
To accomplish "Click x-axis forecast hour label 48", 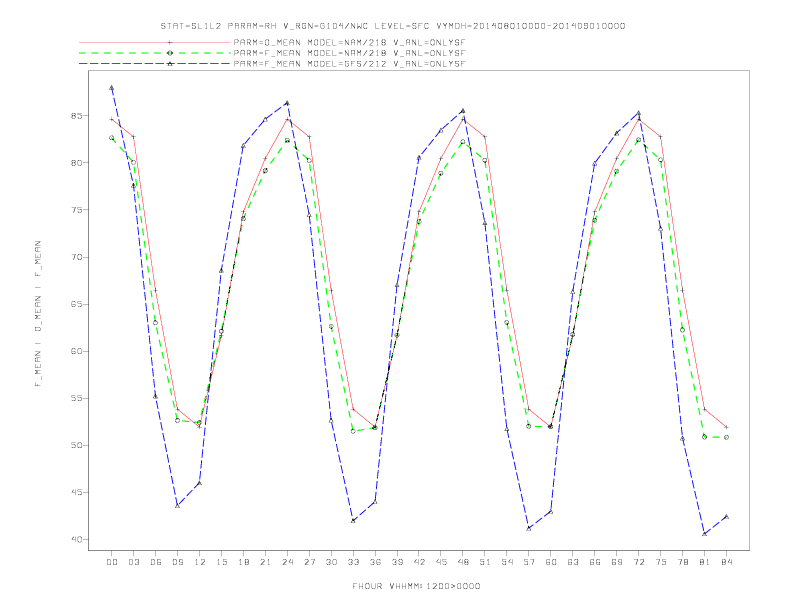I will 463,562.
